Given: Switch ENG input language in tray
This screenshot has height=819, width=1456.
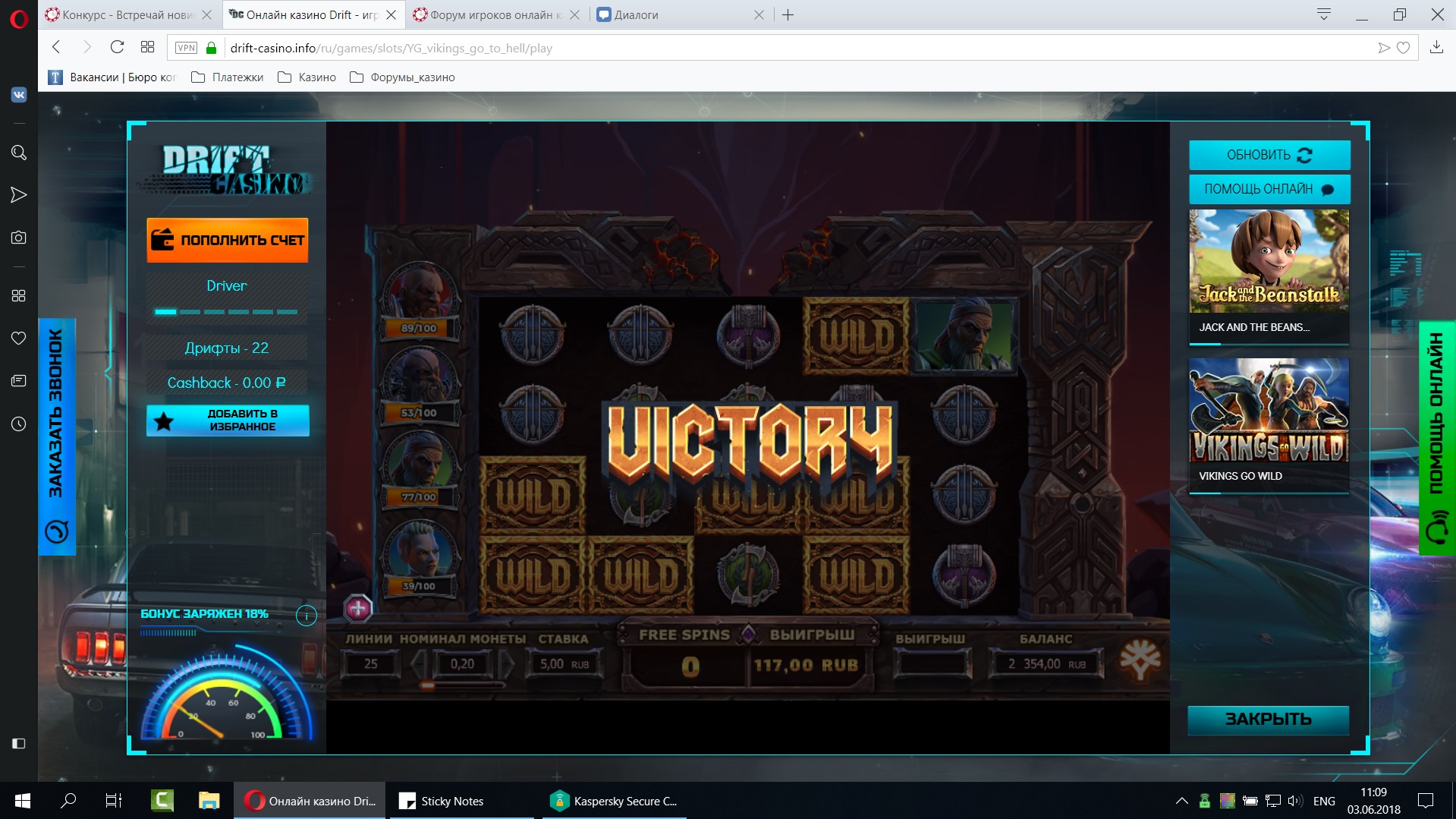Looking at the screenshot, I should 1324,801.
